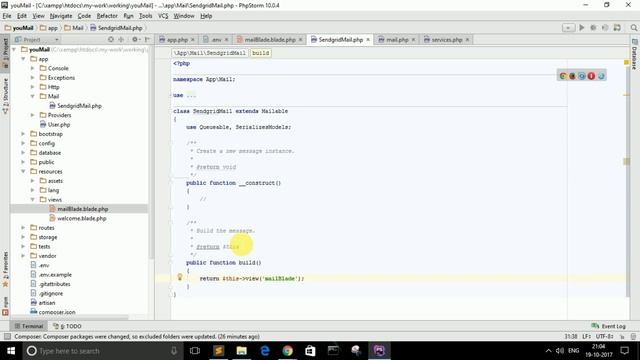Switch to services.php editor tab

pyautogui.click(x=447, y=40)
